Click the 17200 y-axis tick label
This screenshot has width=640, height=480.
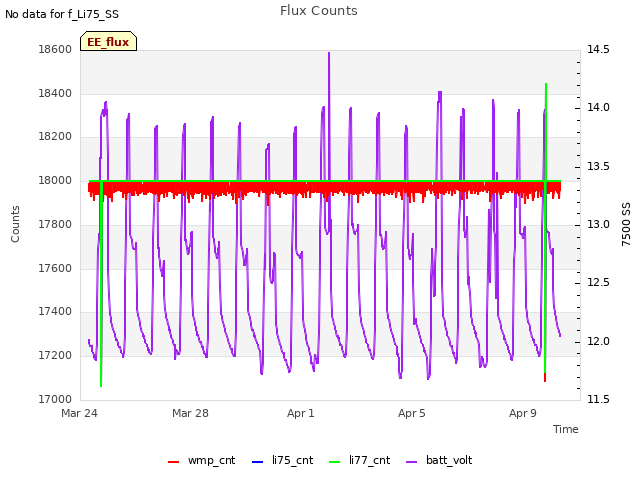pos(55,356)
